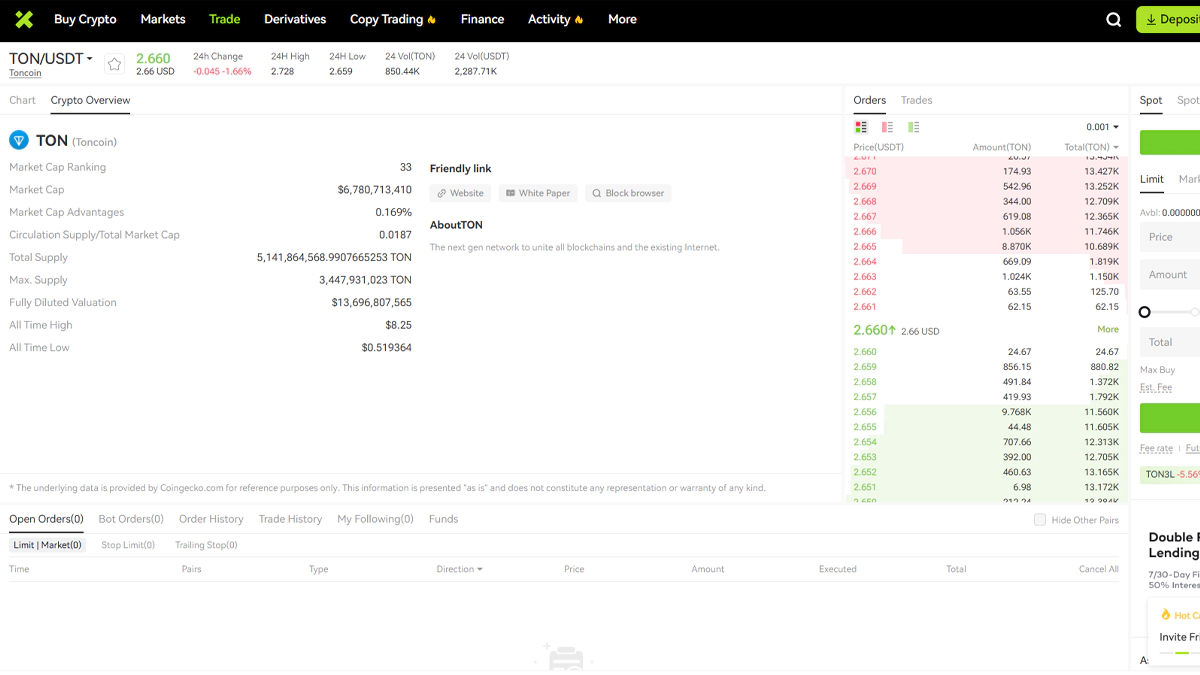Screen dimensions: 1200x675
Task: Click the Price input field
Action: pyautogui.click(x=1172, y=237)
